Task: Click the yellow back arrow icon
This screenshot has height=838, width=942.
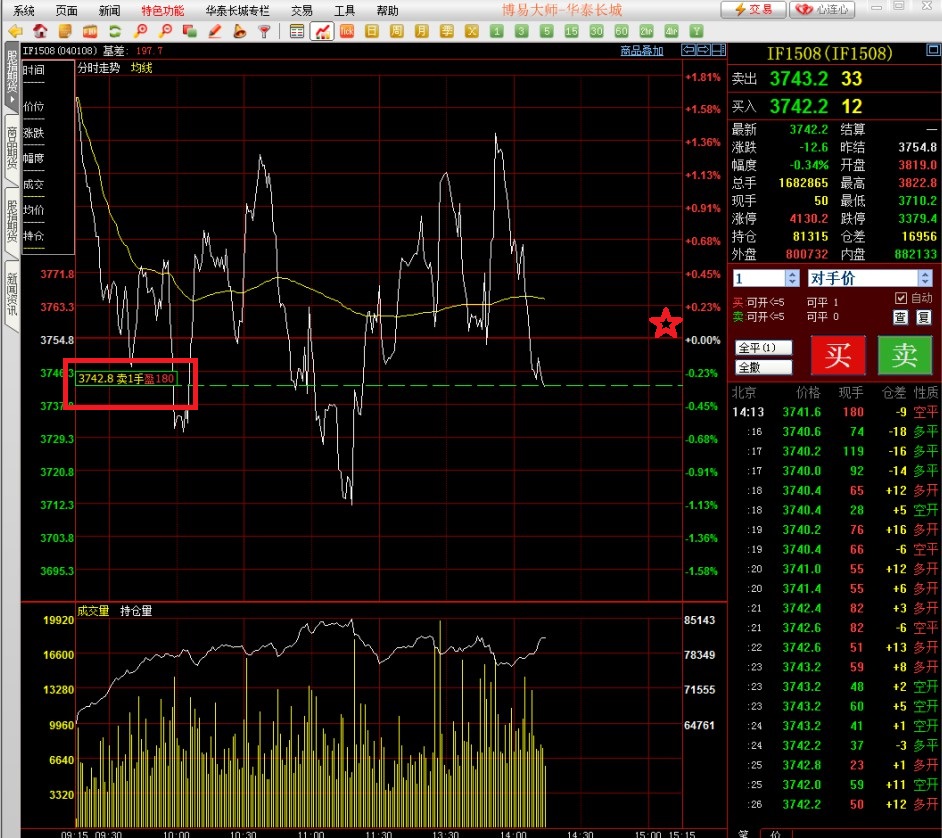Action: 15,31
